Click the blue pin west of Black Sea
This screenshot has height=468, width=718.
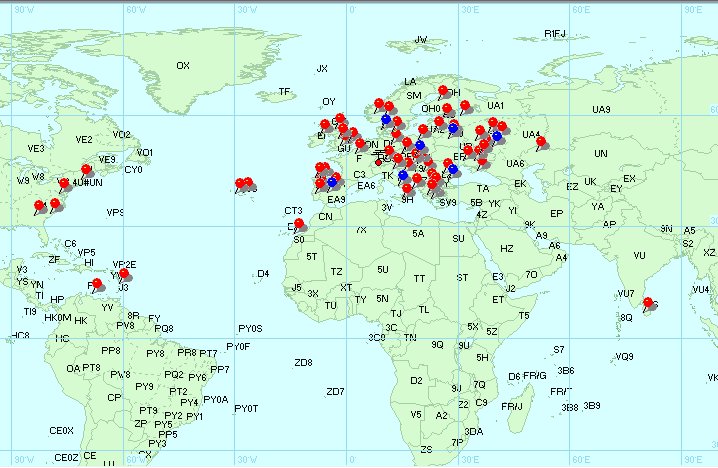click(453, 169)
